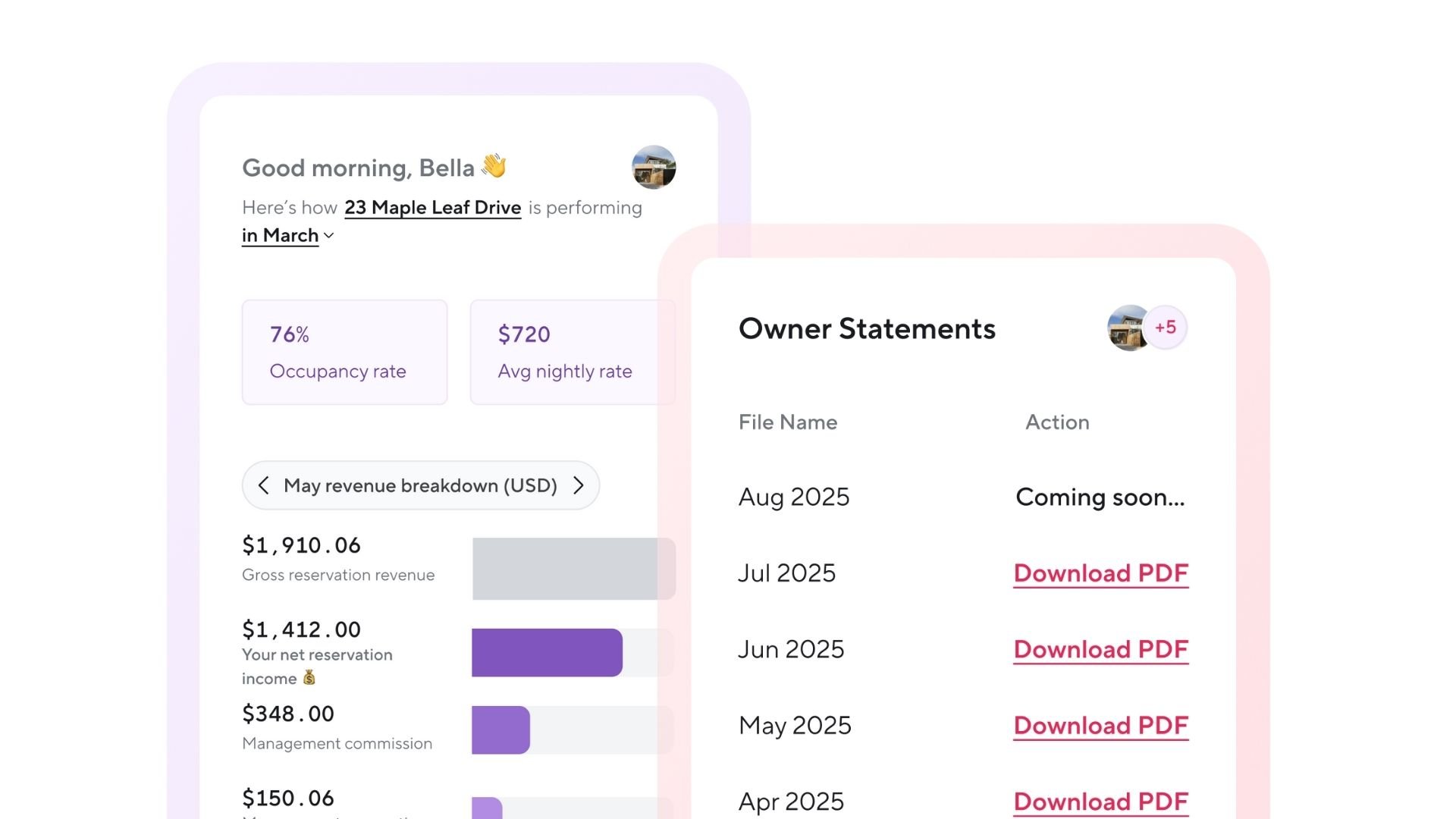Click the previous arrow on revenue breakdown
The image size is (1456, 819).
click(263, 485)
